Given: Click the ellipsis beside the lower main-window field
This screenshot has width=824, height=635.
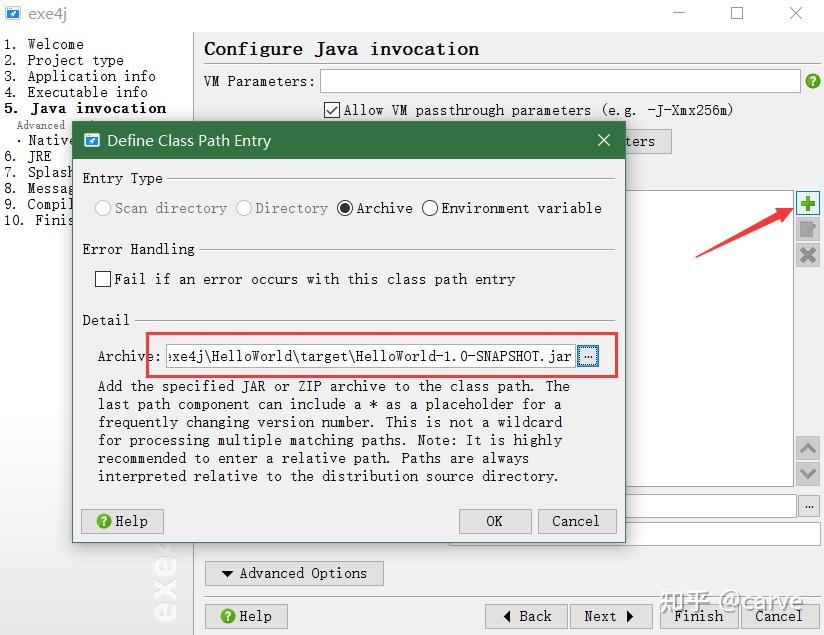Looking at the screenshot, I should (x=809, y=506).
